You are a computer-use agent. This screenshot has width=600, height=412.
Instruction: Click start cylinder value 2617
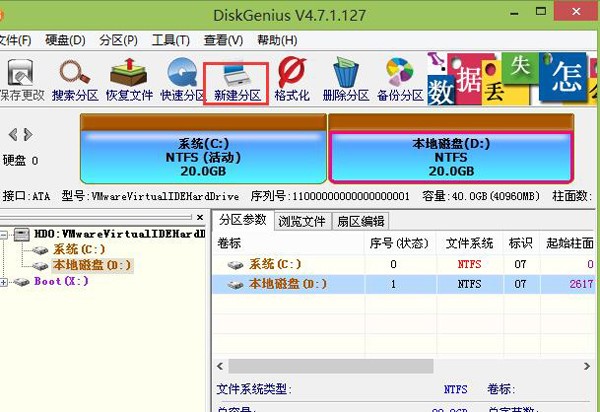(581, 284)
